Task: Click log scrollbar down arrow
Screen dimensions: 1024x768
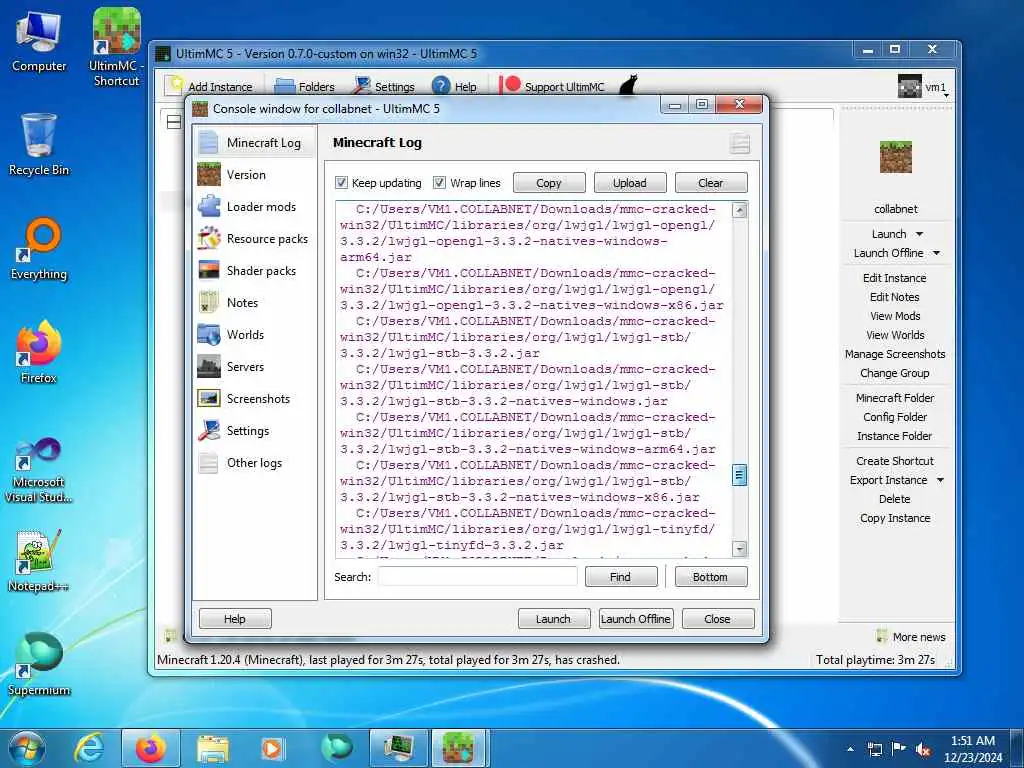Action: coord(739,549)
